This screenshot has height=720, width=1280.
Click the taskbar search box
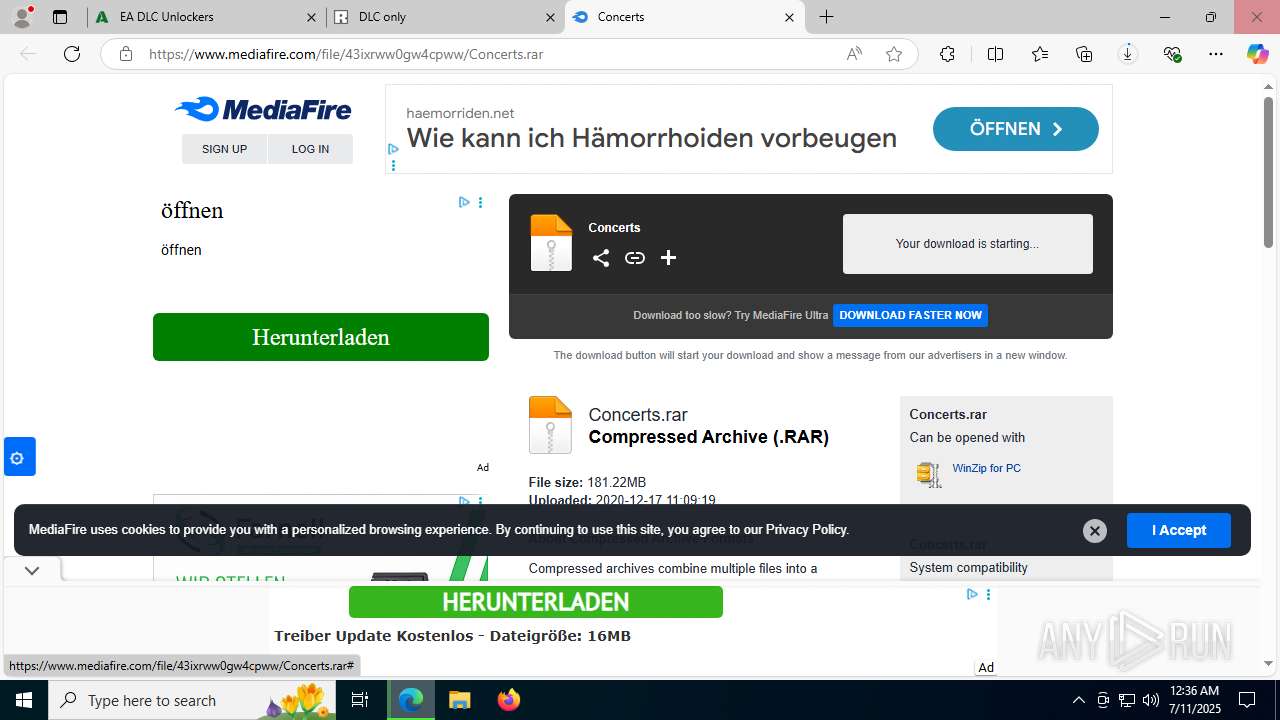[194, 700]
